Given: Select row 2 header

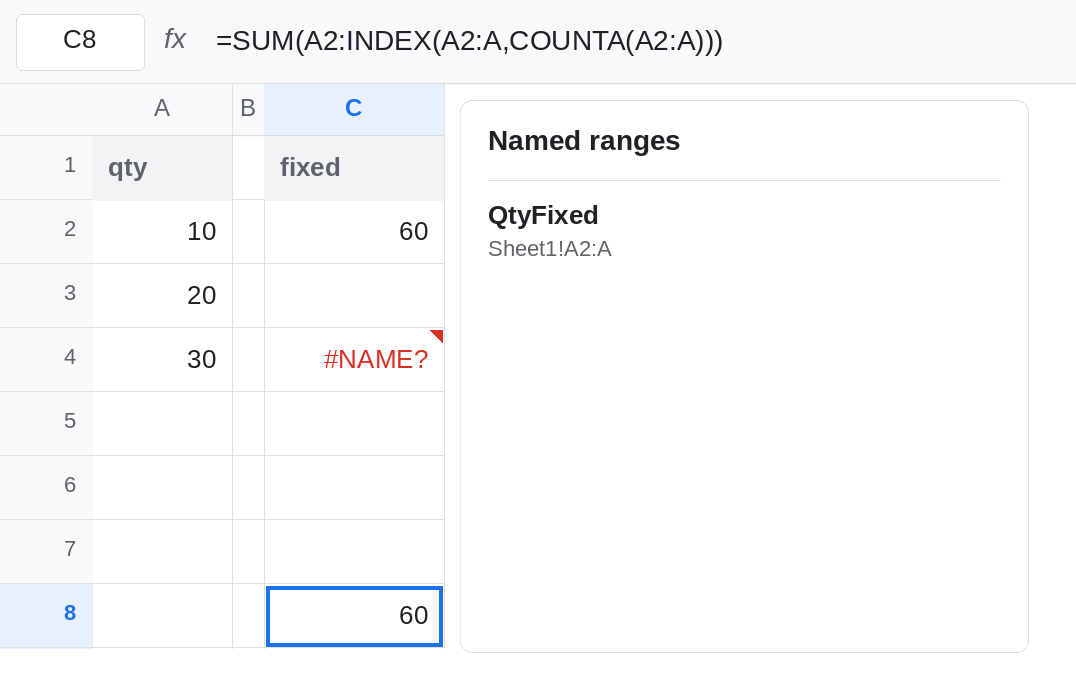Looking at the screenshot, I should pos(46,231).
